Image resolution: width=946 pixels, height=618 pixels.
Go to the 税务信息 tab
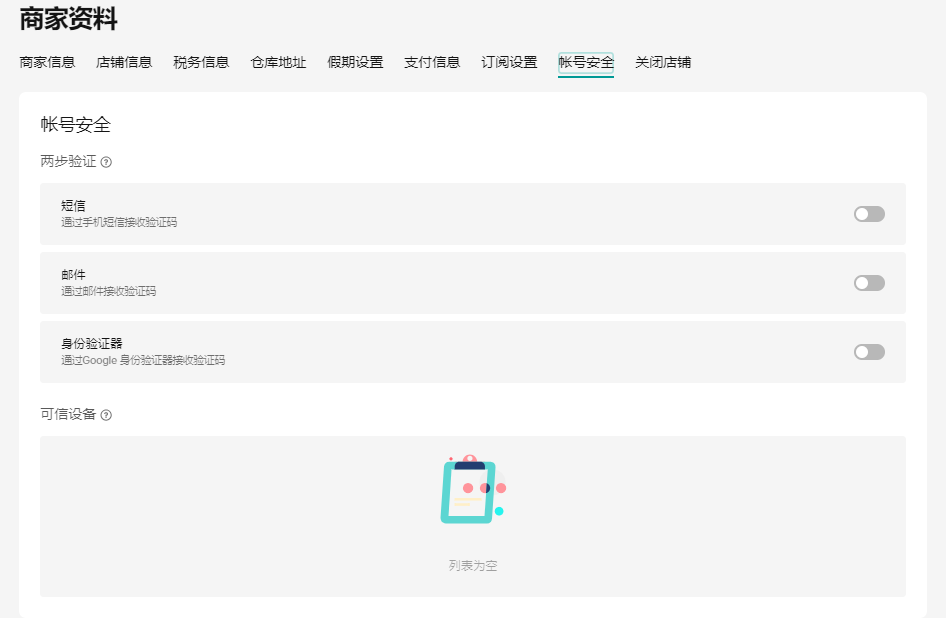coord(201,62)
